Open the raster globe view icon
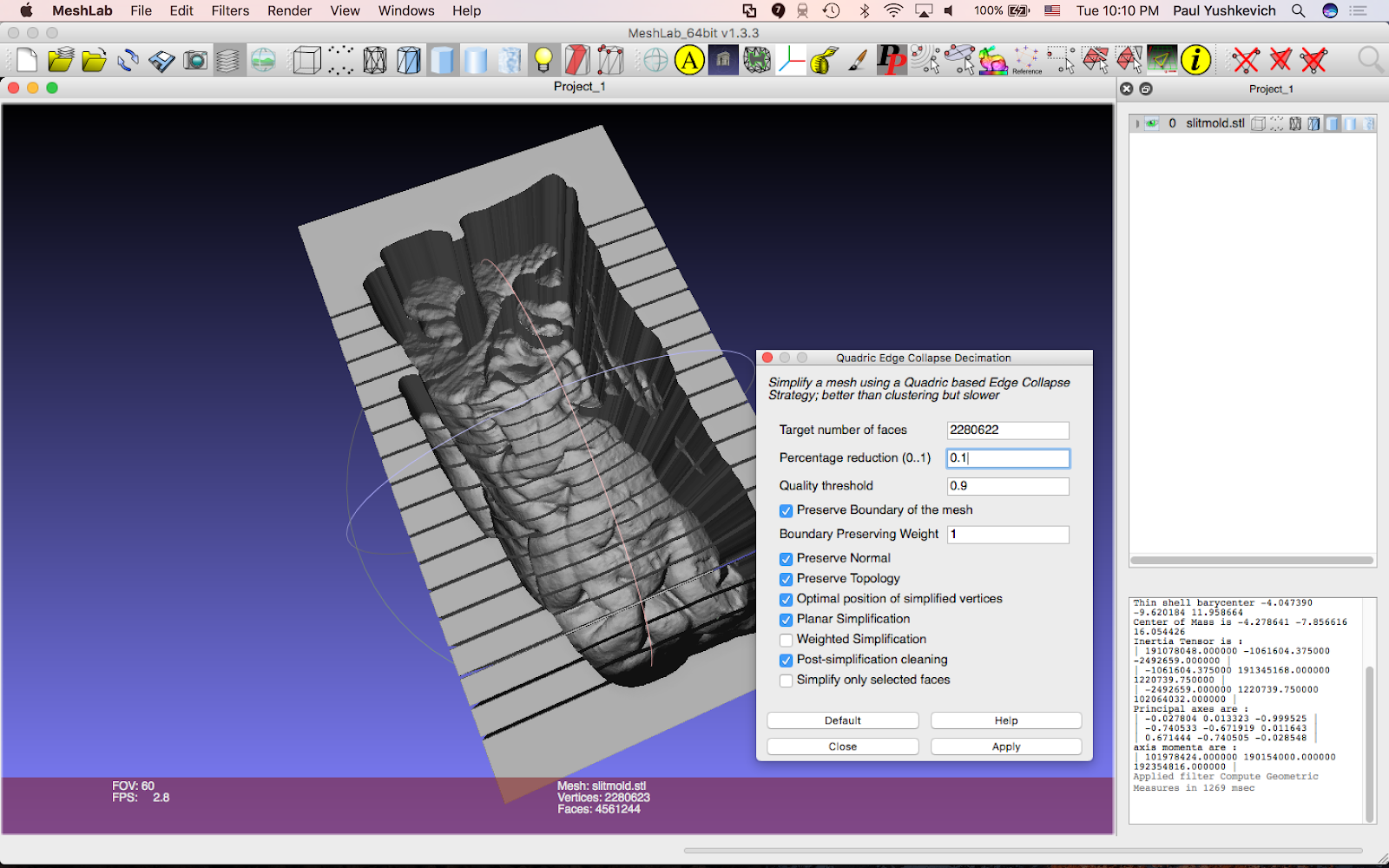Viewport: 1389px width, 868px height. (x=263, y=60)
